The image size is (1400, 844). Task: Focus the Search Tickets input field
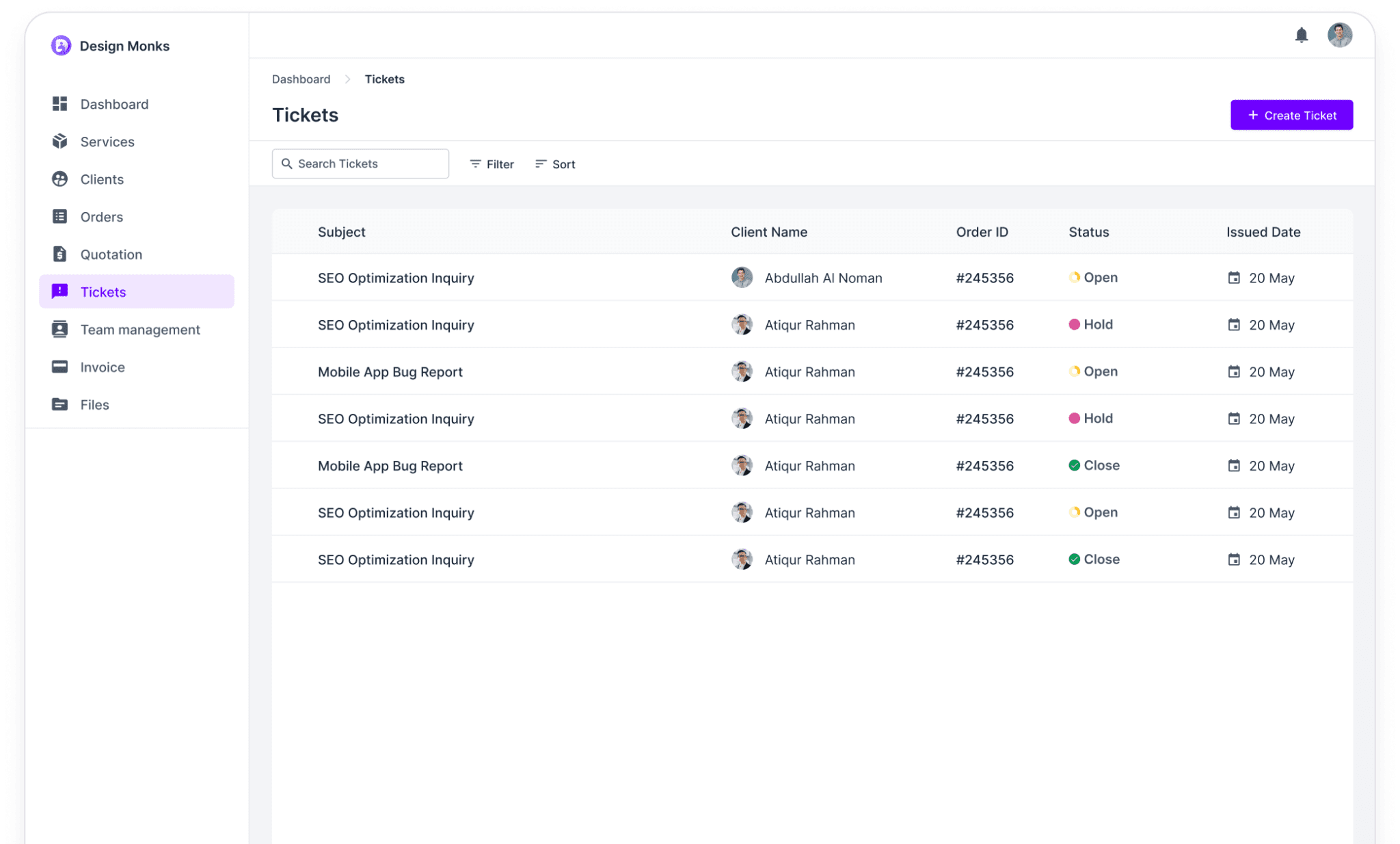coord(360,164)
